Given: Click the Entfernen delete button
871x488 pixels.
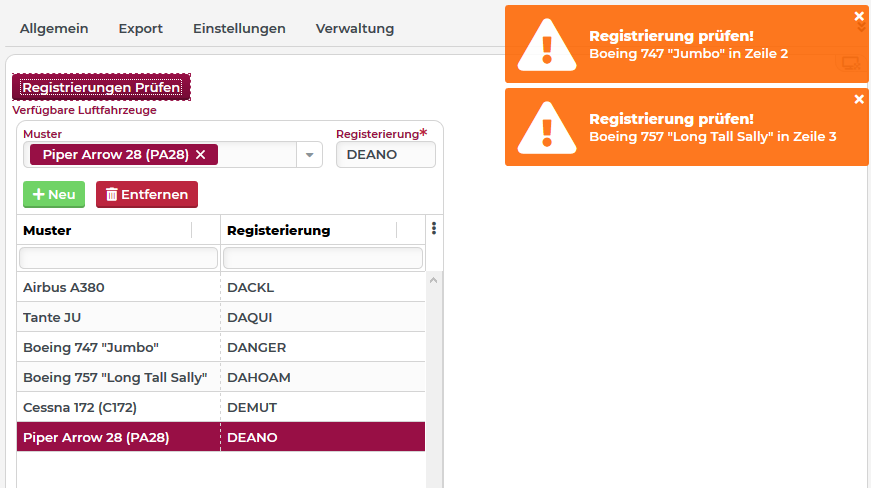Looking at the screenshot, I should (x=147, y=194).
